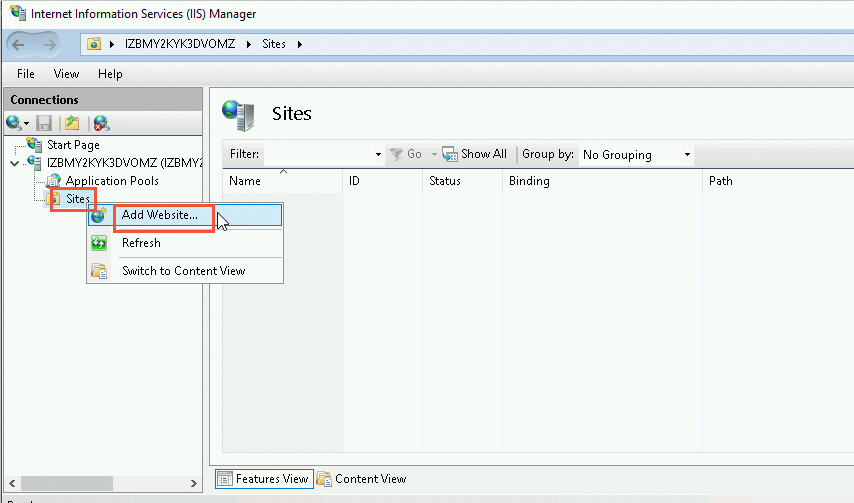854x503 pixels.
Task: Open the Filter dropdown arrow
Action: click(378, 155)
